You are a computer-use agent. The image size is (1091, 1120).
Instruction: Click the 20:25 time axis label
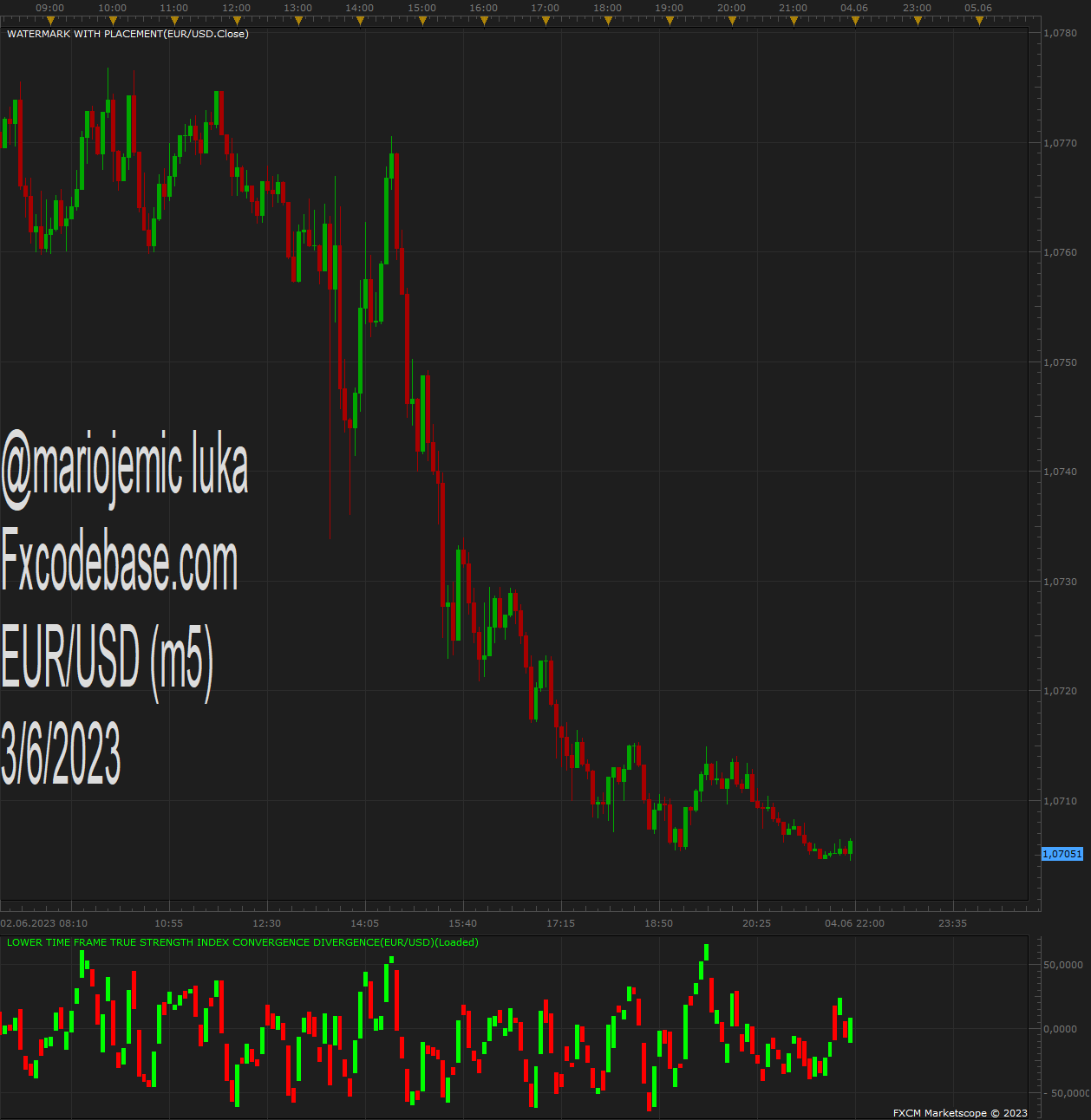(x=757, y=923)
